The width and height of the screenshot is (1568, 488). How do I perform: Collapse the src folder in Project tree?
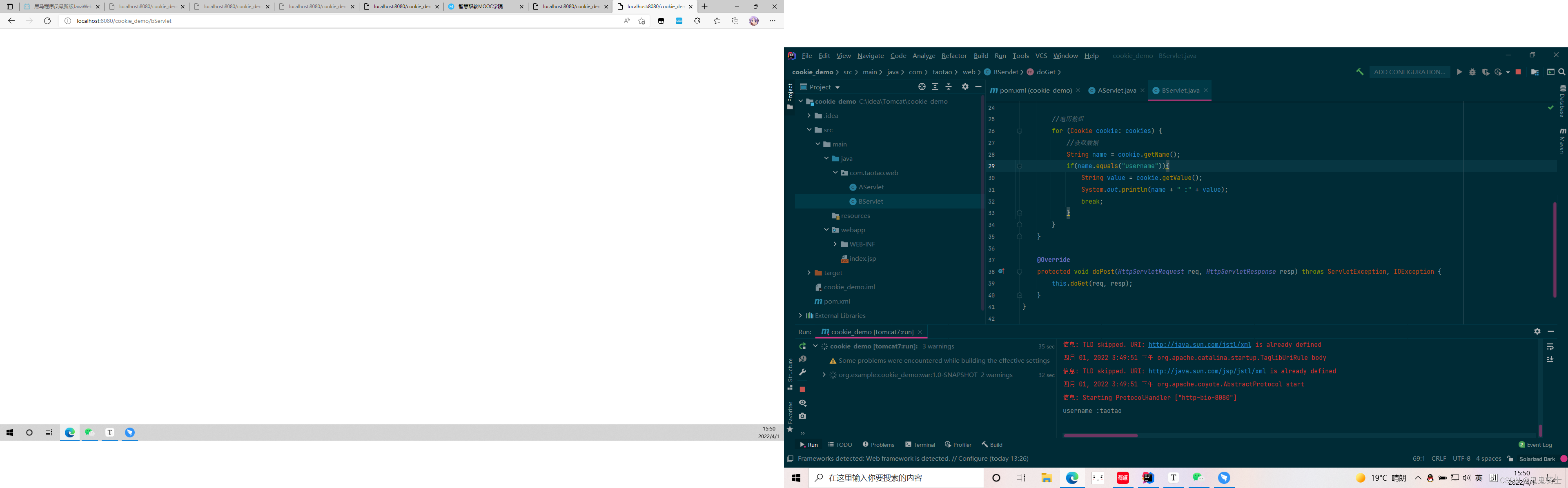click(x=809, y=130)
